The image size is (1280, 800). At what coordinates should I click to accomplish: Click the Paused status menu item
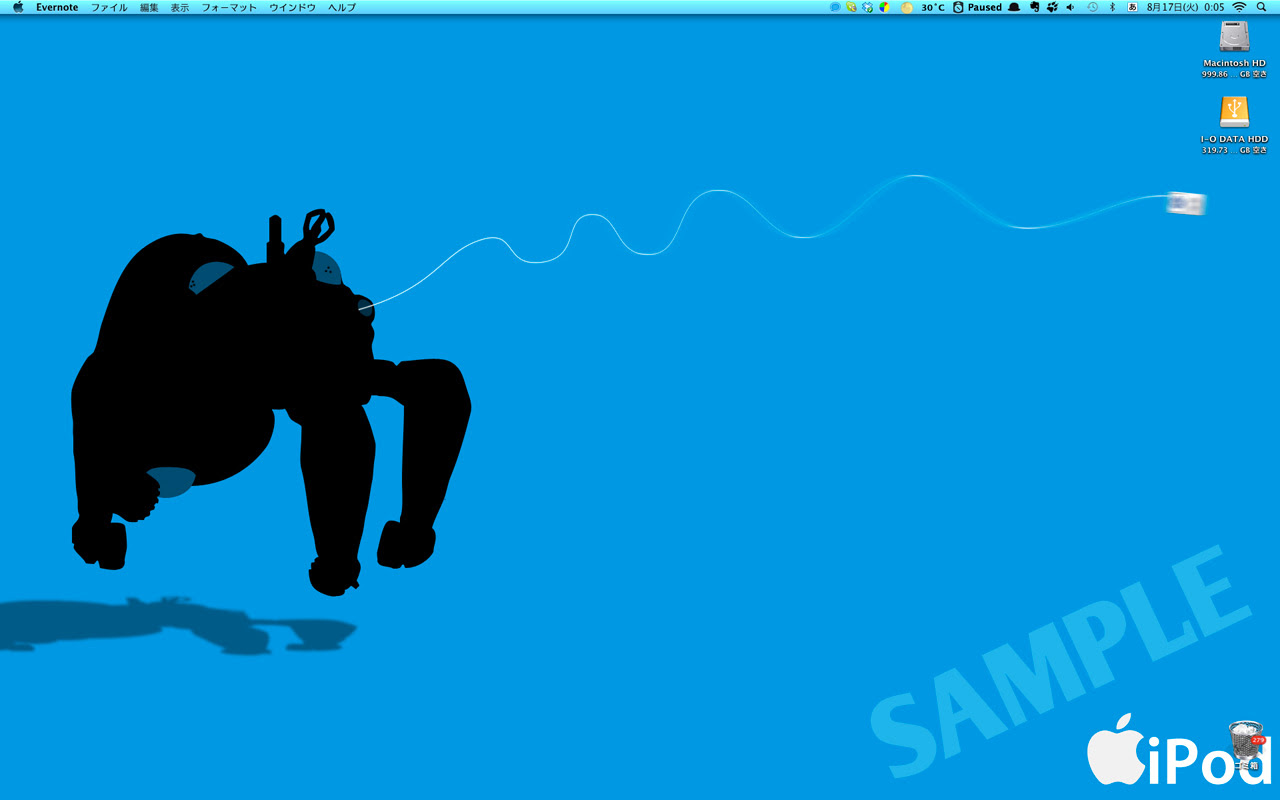tap(978, 7)
